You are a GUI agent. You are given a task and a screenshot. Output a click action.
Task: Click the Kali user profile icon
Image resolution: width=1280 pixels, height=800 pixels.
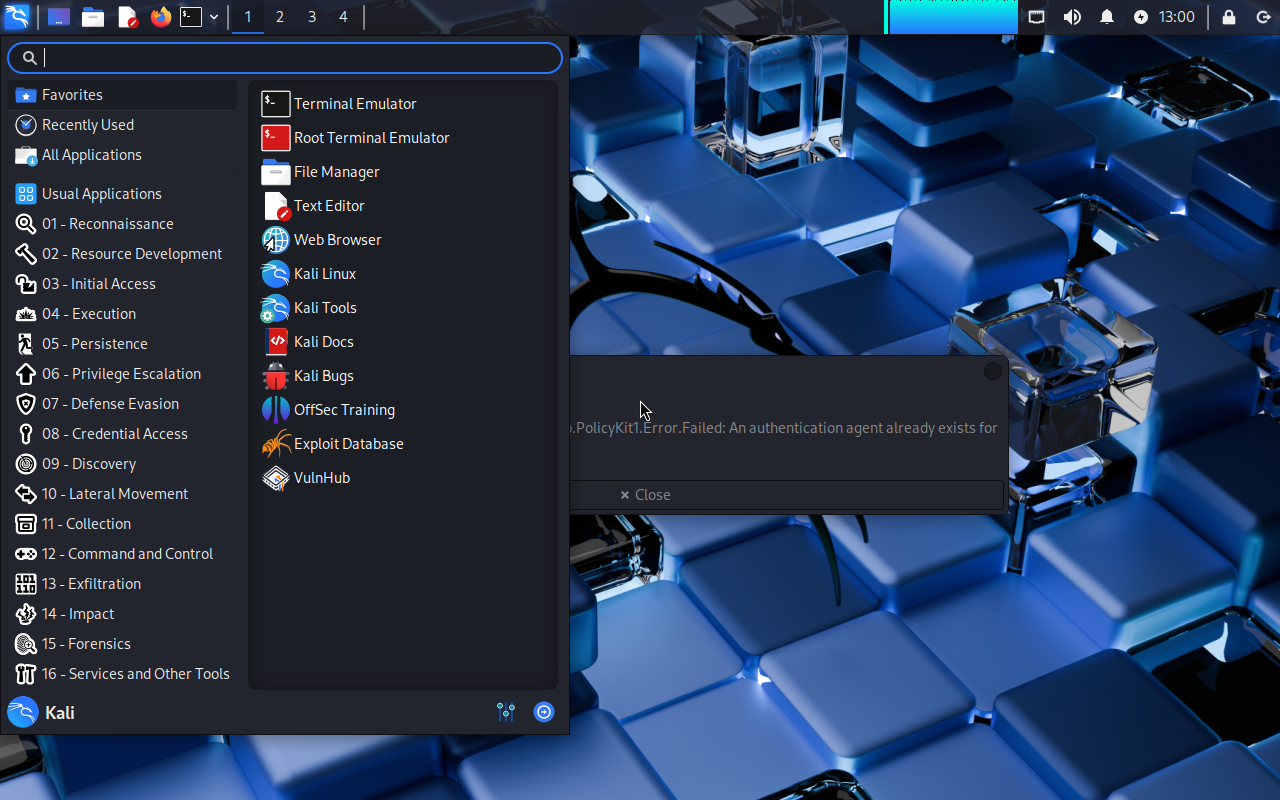[x=22, y=712]
